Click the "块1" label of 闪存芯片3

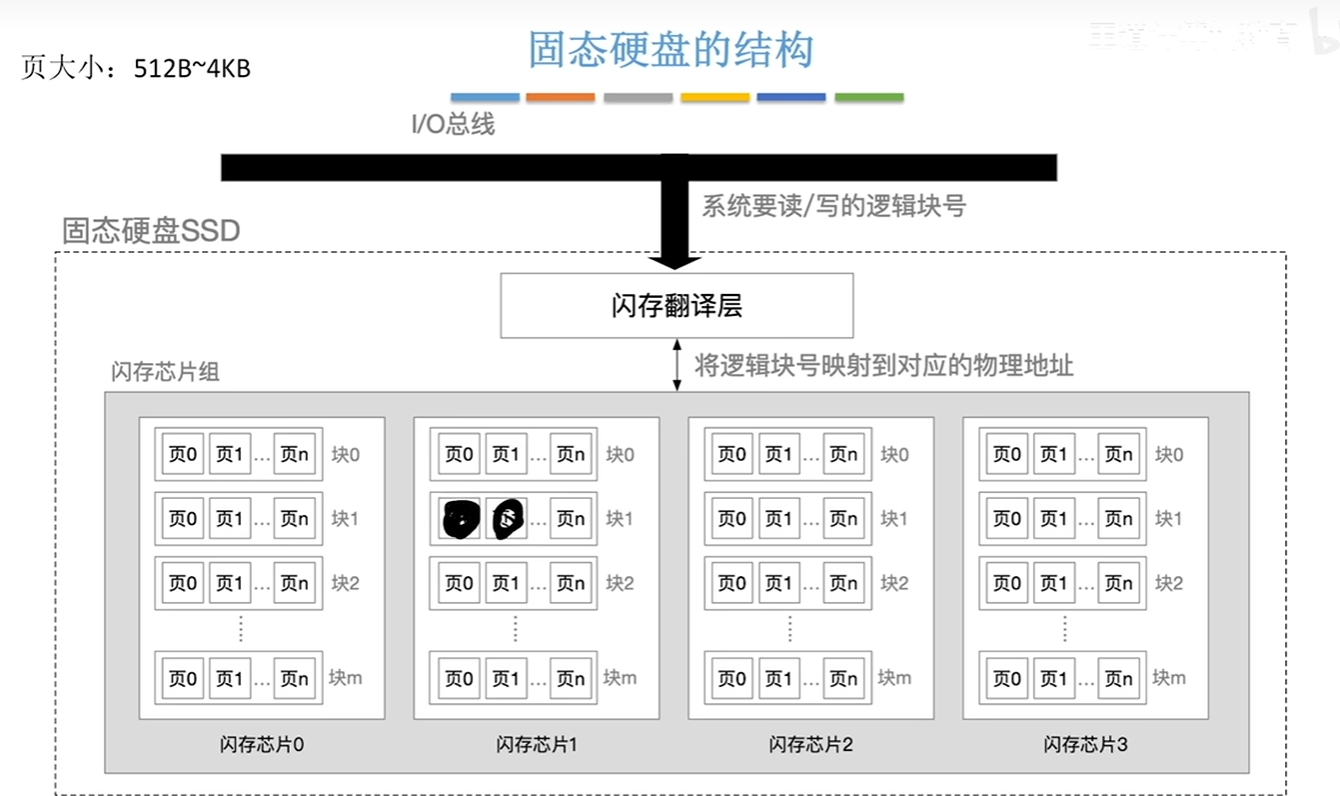[1170, 519]
